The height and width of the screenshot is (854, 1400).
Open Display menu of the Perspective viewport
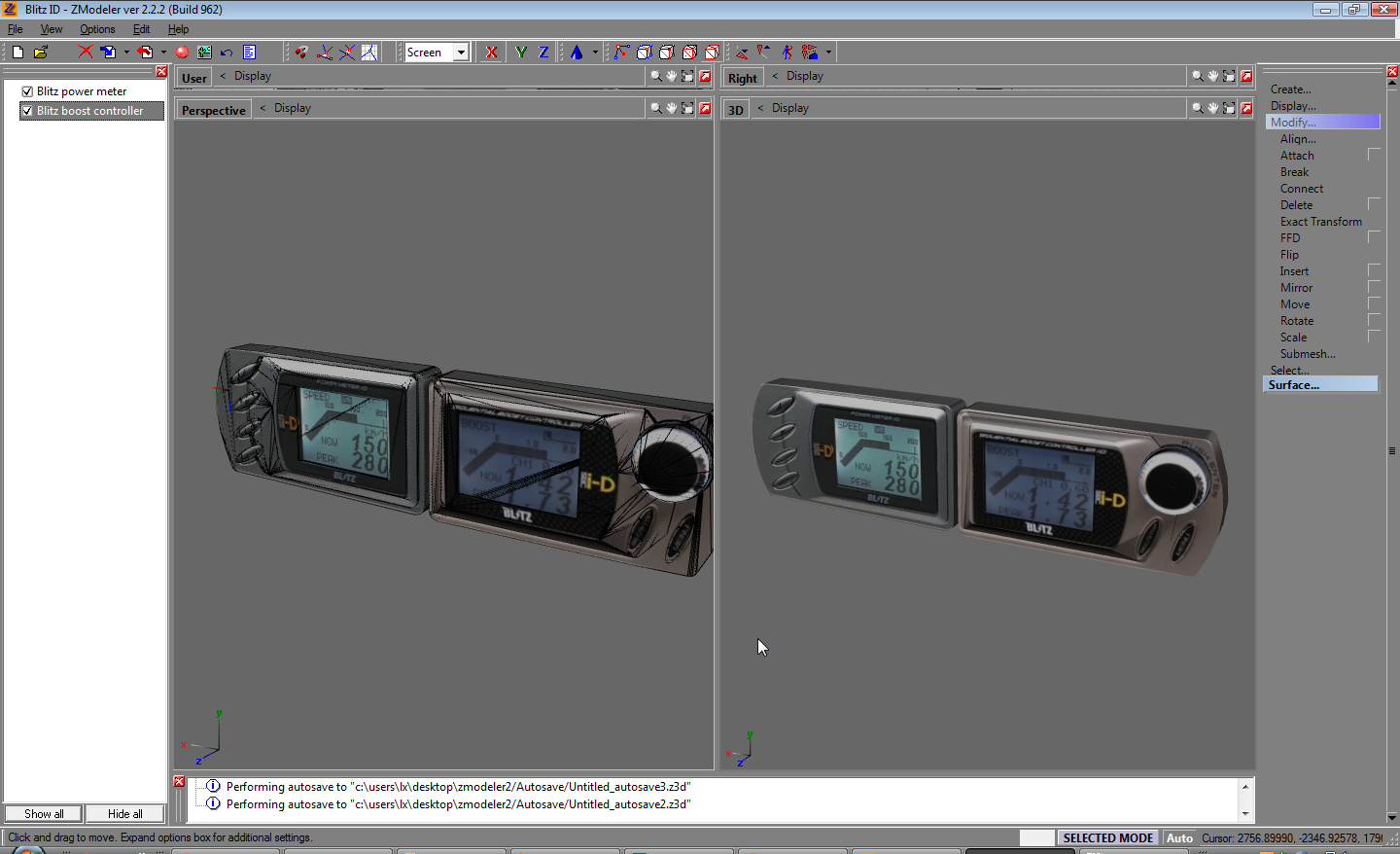tap(293, 108)
